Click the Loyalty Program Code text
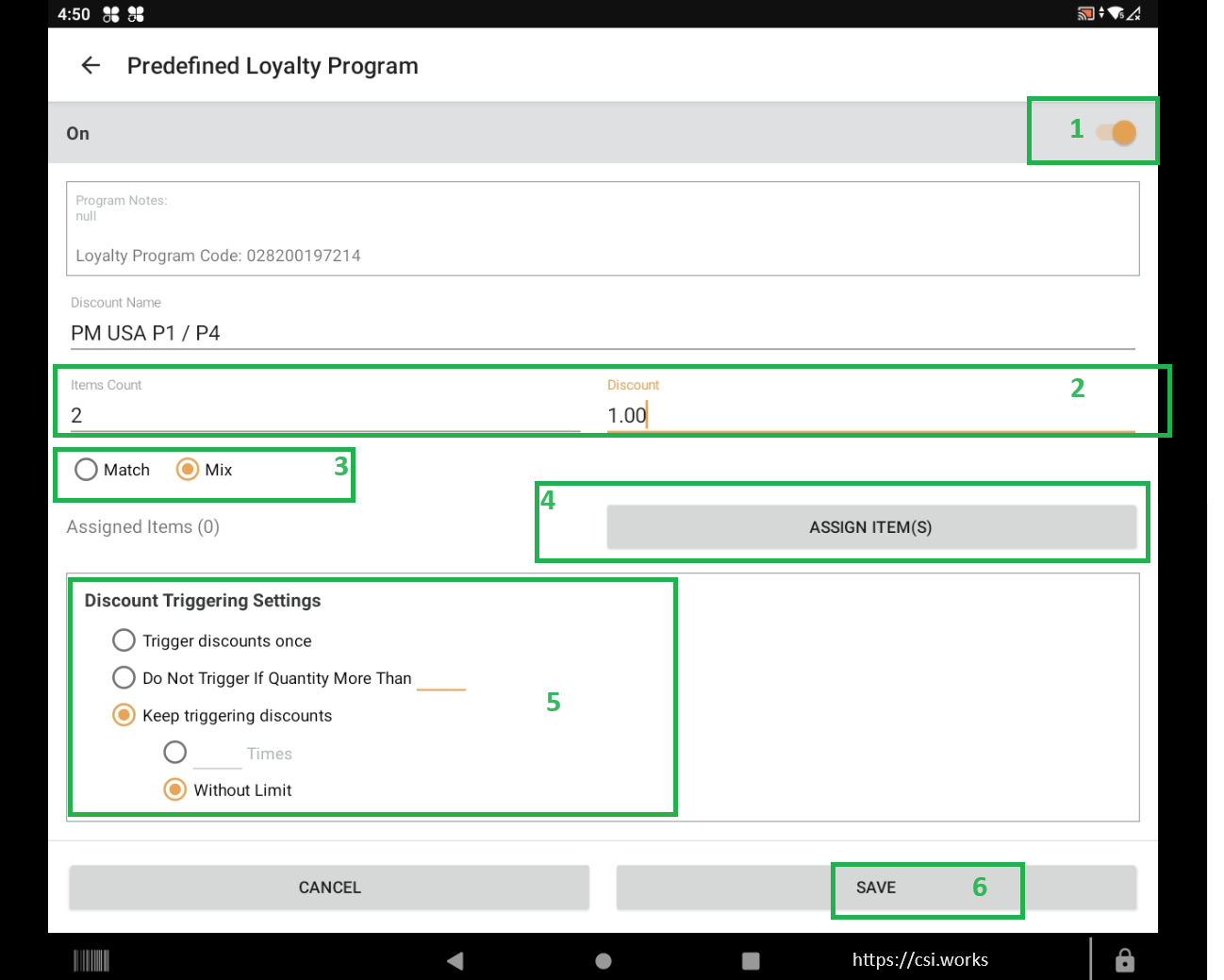1224x980 pixels. 218,256
